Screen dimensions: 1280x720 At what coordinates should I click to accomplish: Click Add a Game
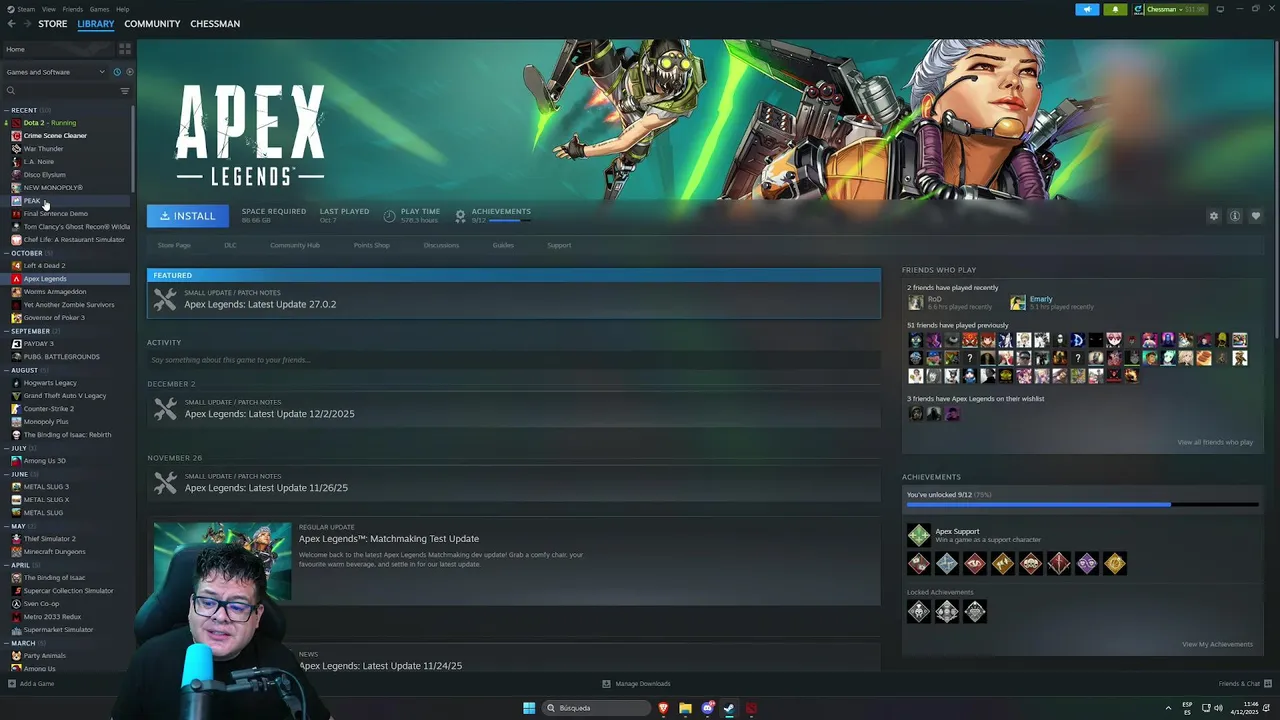(31, 684)
